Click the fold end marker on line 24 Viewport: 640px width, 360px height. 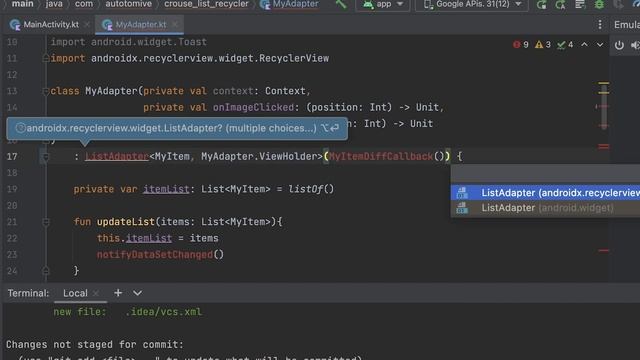click(46, 271)
